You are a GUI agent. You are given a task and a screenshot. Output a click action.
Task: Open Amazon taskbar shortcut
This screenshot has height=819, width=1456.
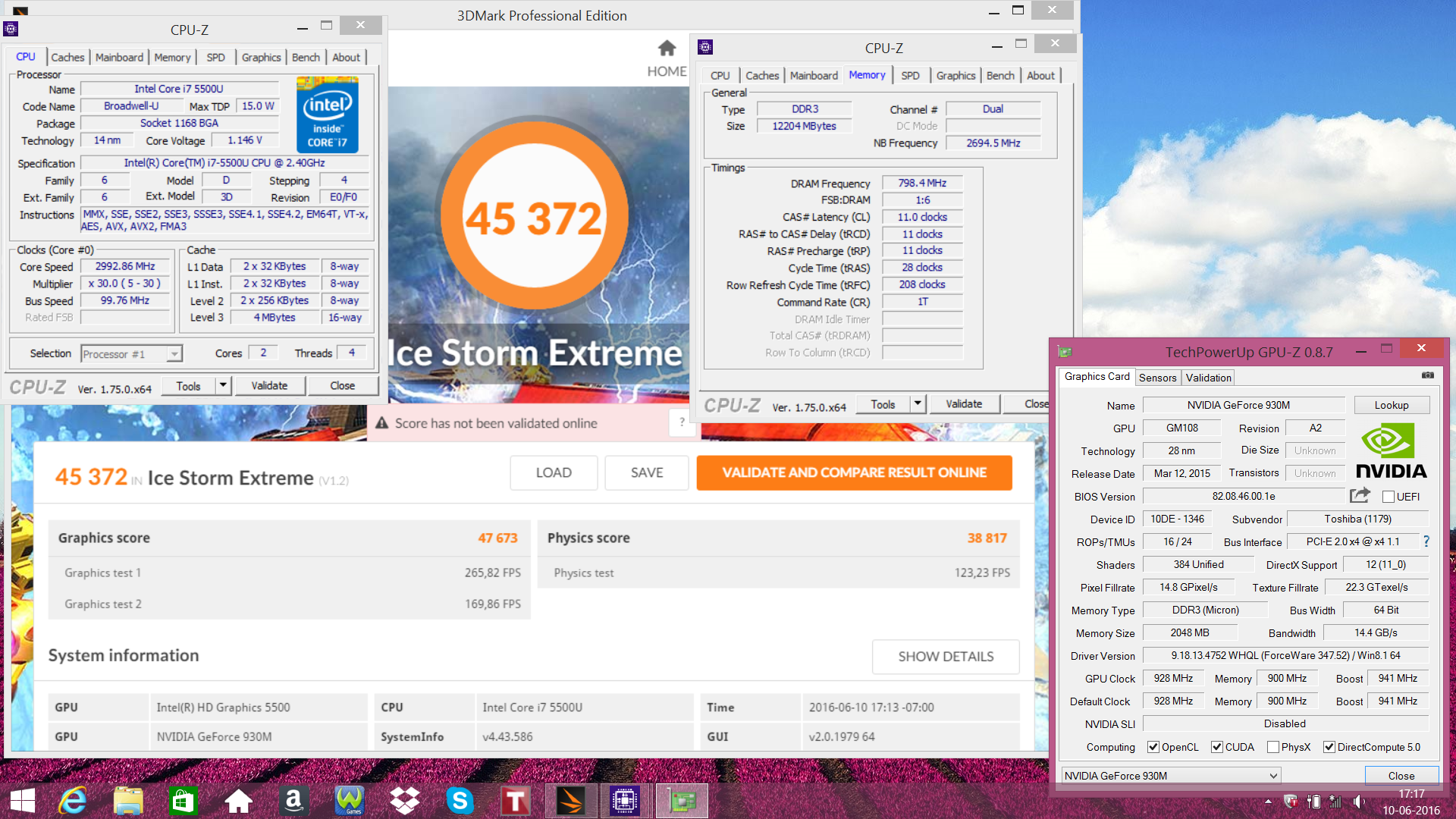pyautogui.click(x=293, y=801)
